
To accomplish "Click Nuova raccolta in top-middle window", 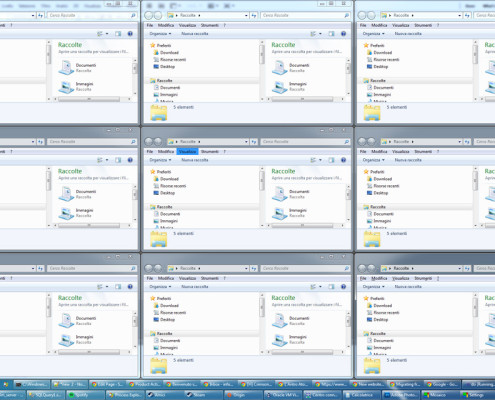I will (x=195, y=34).
